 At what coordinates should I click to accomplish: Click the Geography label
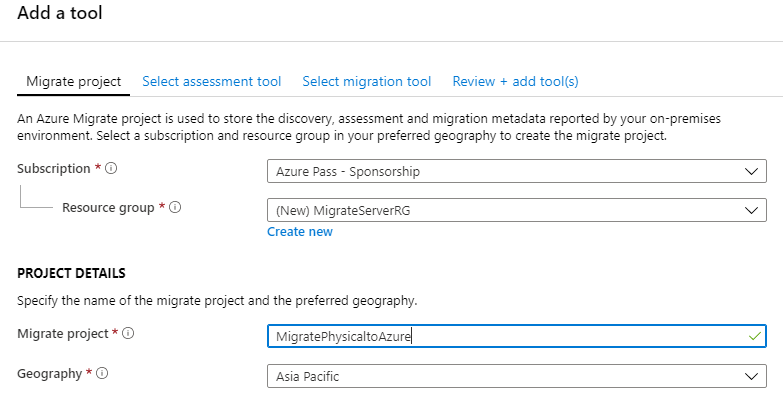[x=49, y=374]
